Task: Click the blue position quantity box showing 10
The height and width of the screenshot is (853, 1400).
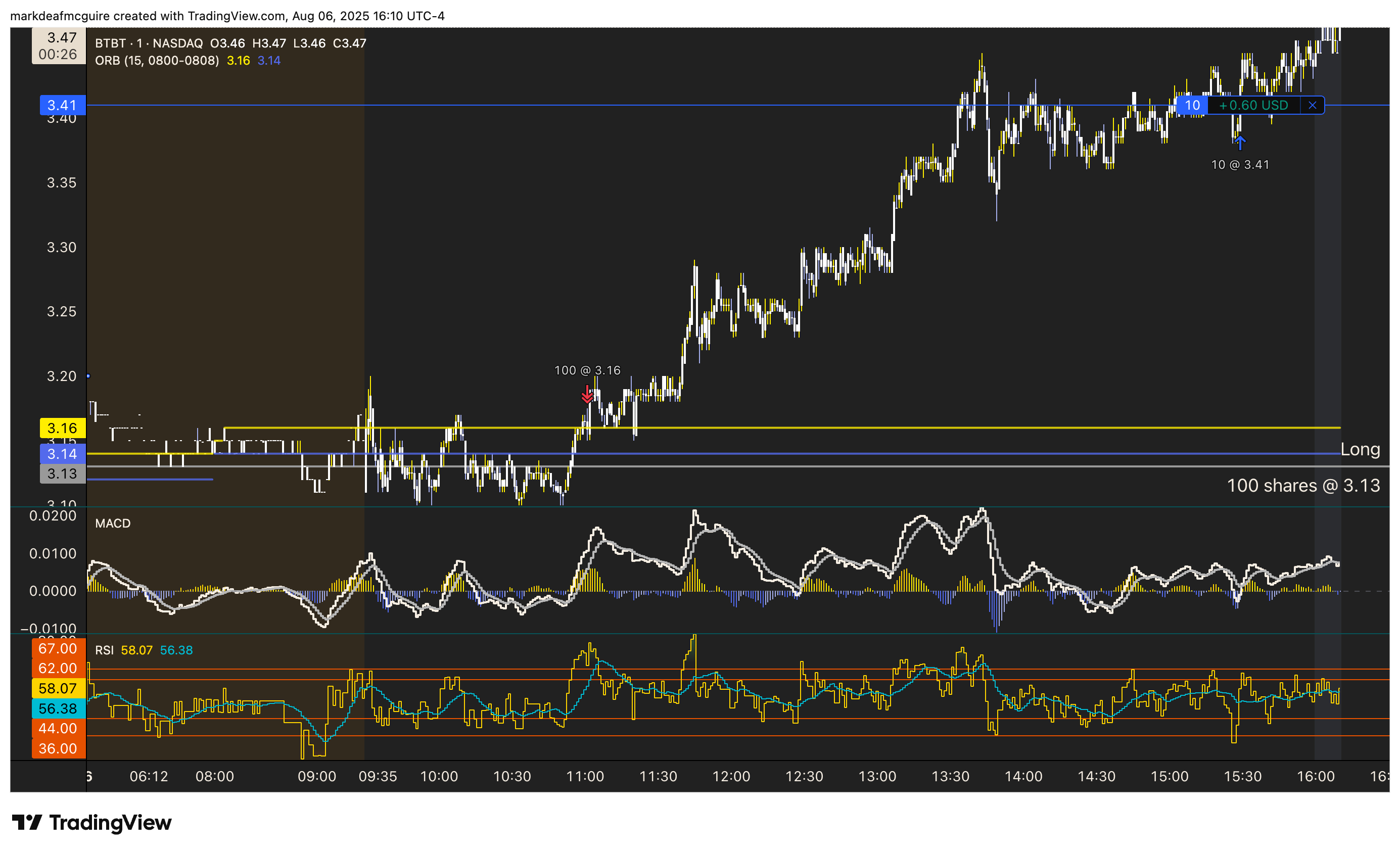Action: coord(1192,105)
